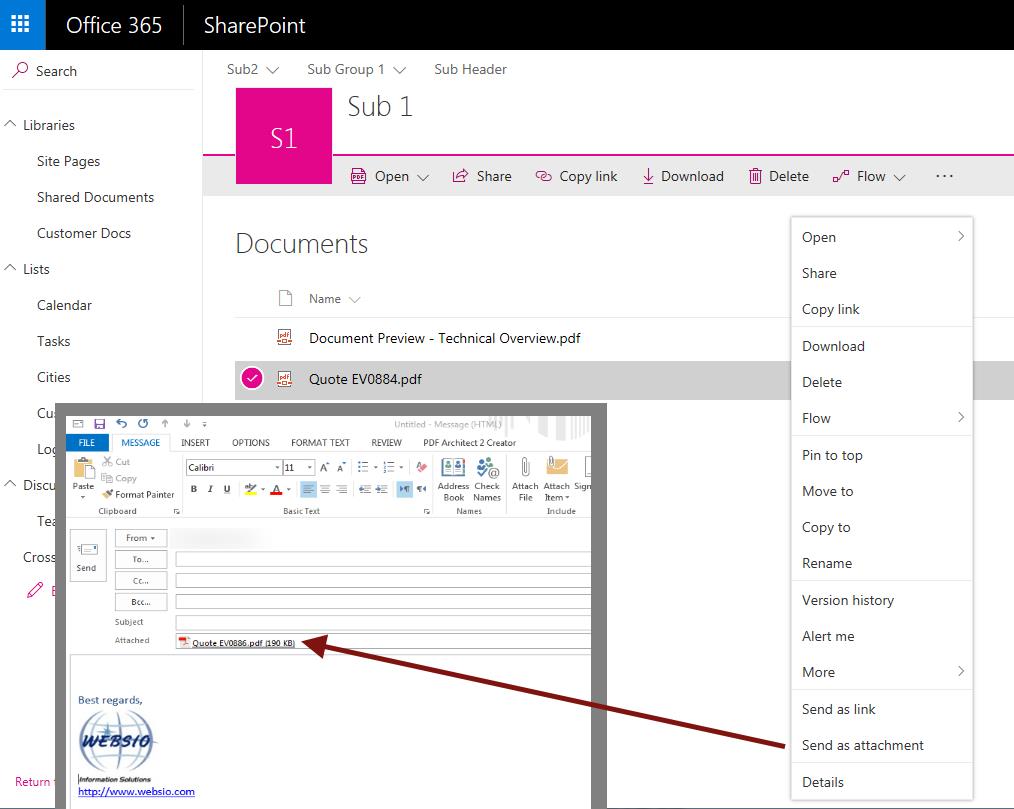Toggle Align Right in Outlook ribbon
The image size is (1014, 809).
tap(341, 489)
